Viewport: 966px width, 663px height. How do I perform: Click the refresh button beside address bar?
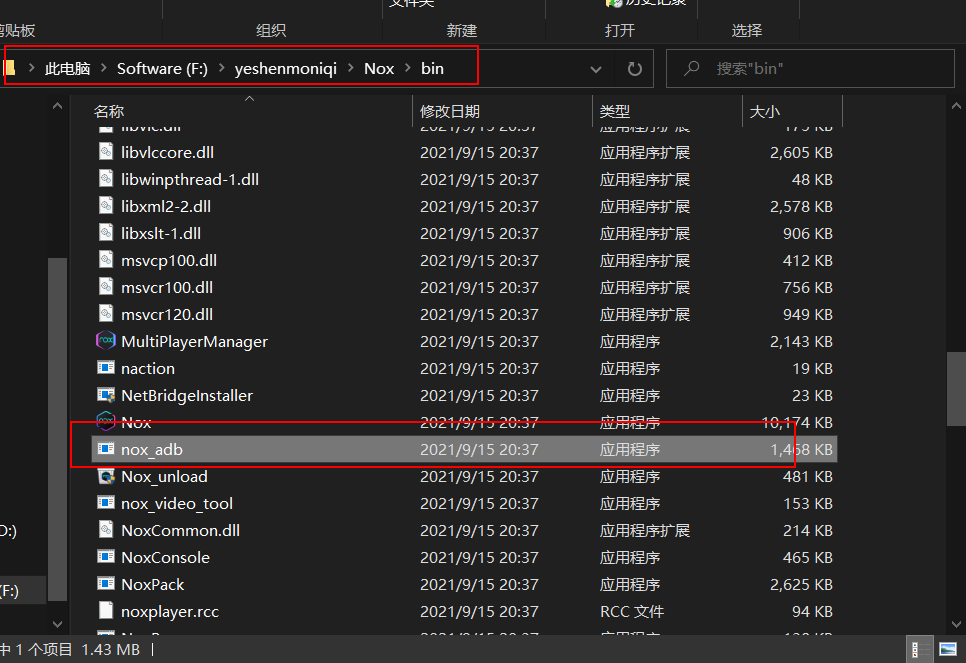635,68
